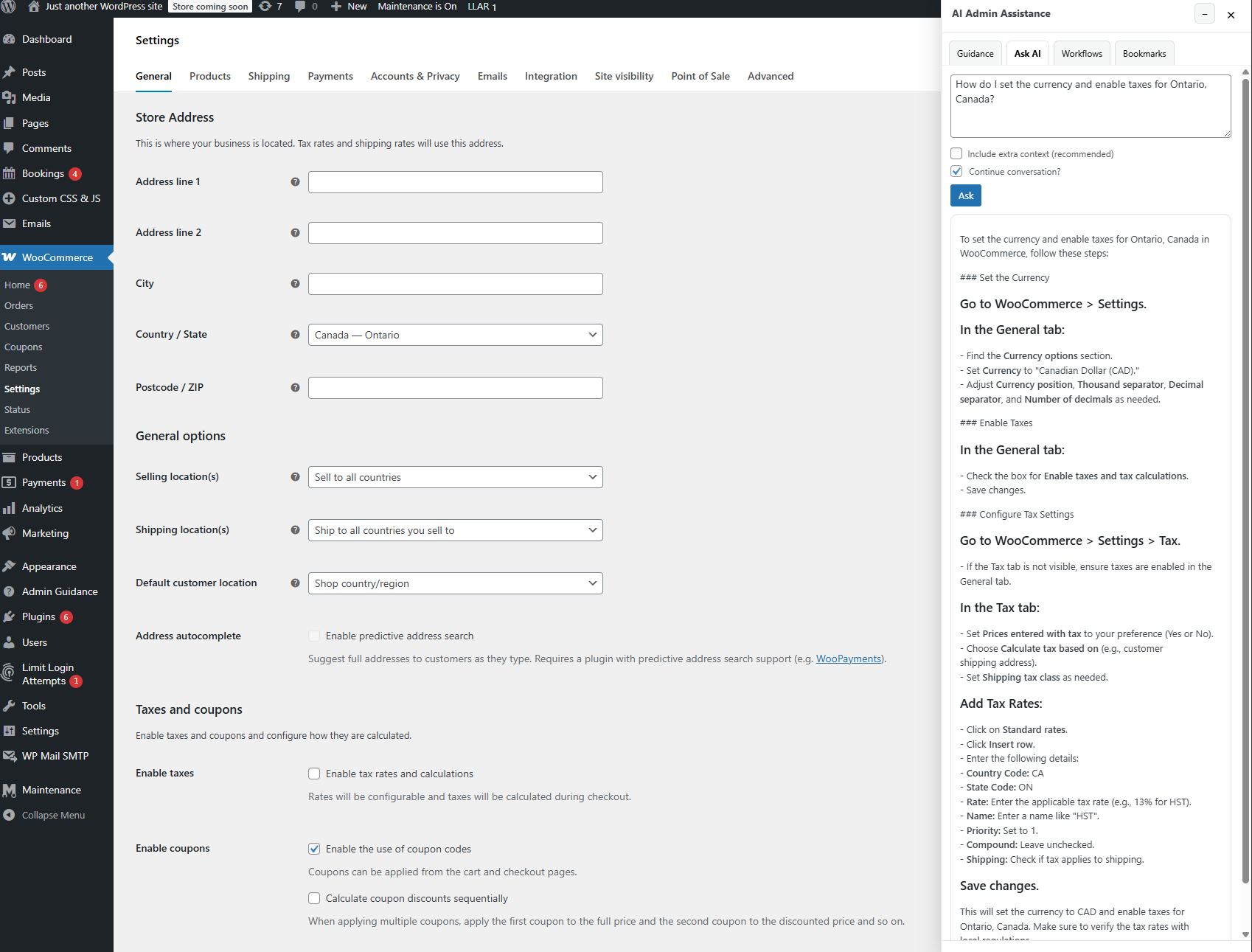This screenshot has width=1252, height=952.
Task: Open the LLAR item in admin bar
Action: pos(482,6)
